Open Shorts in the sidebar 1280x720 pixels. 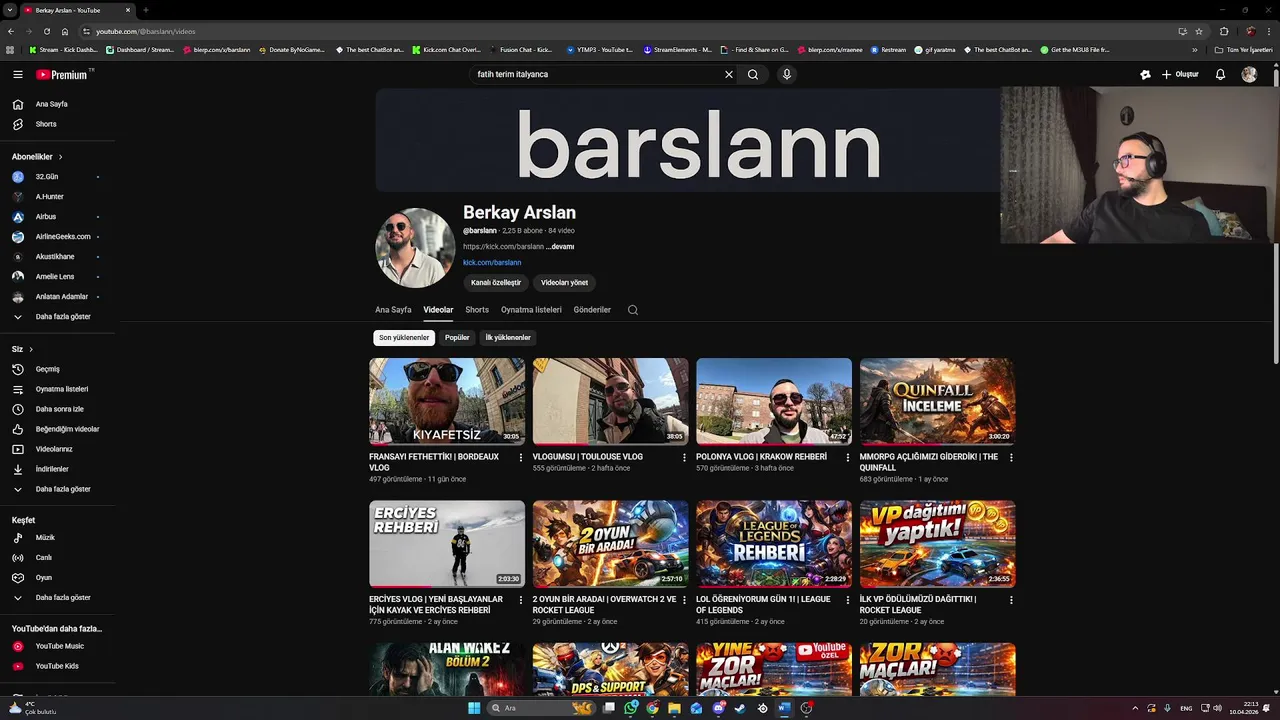[57, 124]
